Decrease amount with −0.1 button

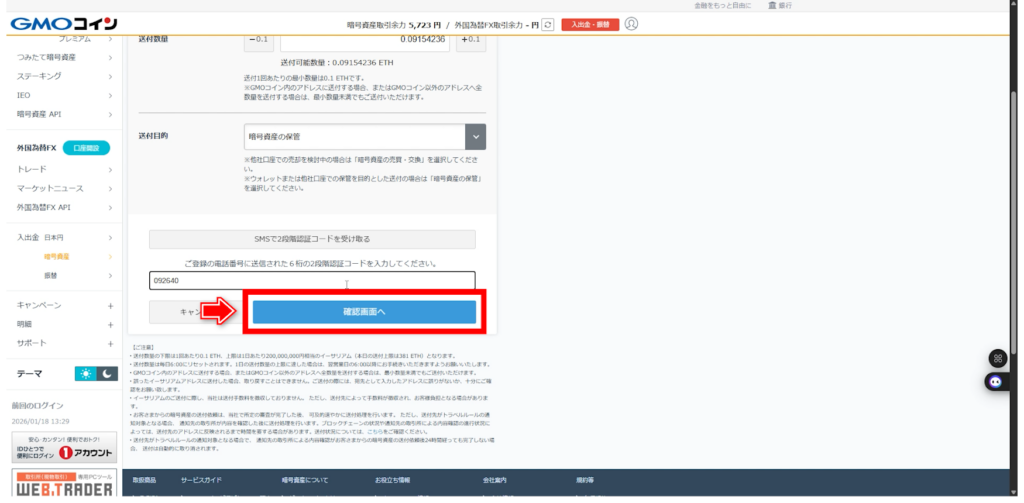coord(258,39)
